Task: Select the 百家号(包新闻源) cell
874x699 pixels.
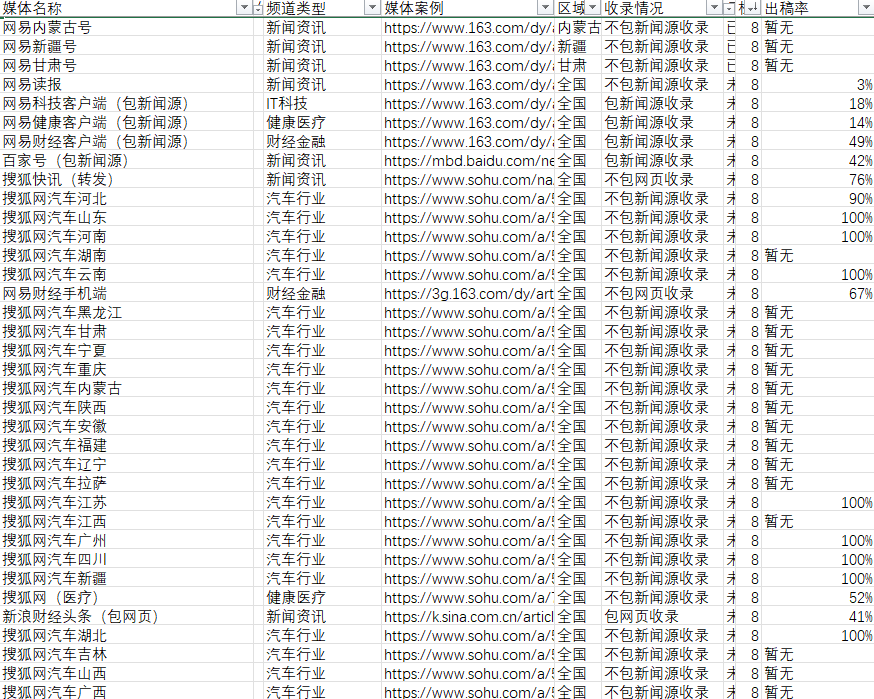Action: [x=127, y=161]
